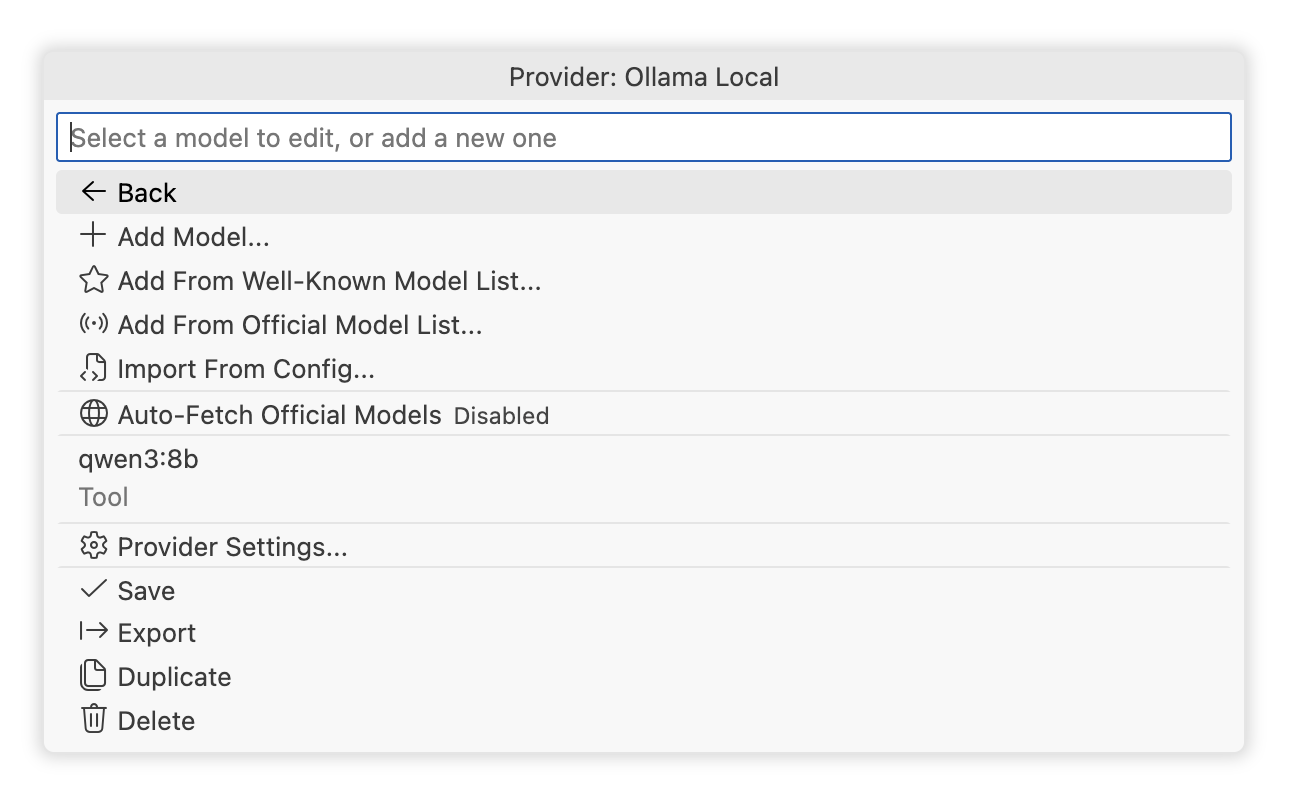Select Import From Config... entry
The width and height of the screenshot is (1290, 800).
tap(644, 369)
